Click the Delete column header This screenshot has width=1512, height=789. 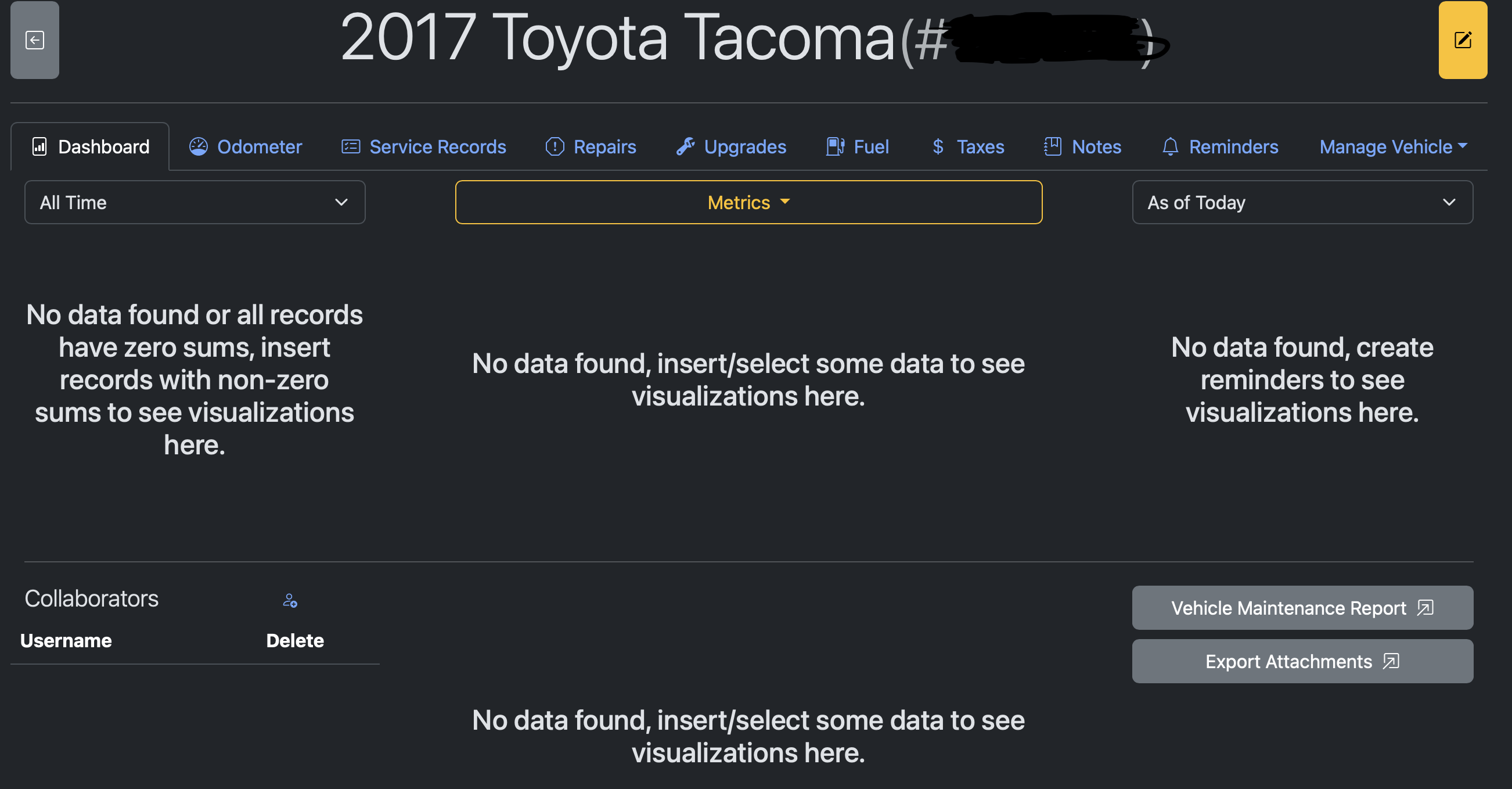click(x=294, y=640)
